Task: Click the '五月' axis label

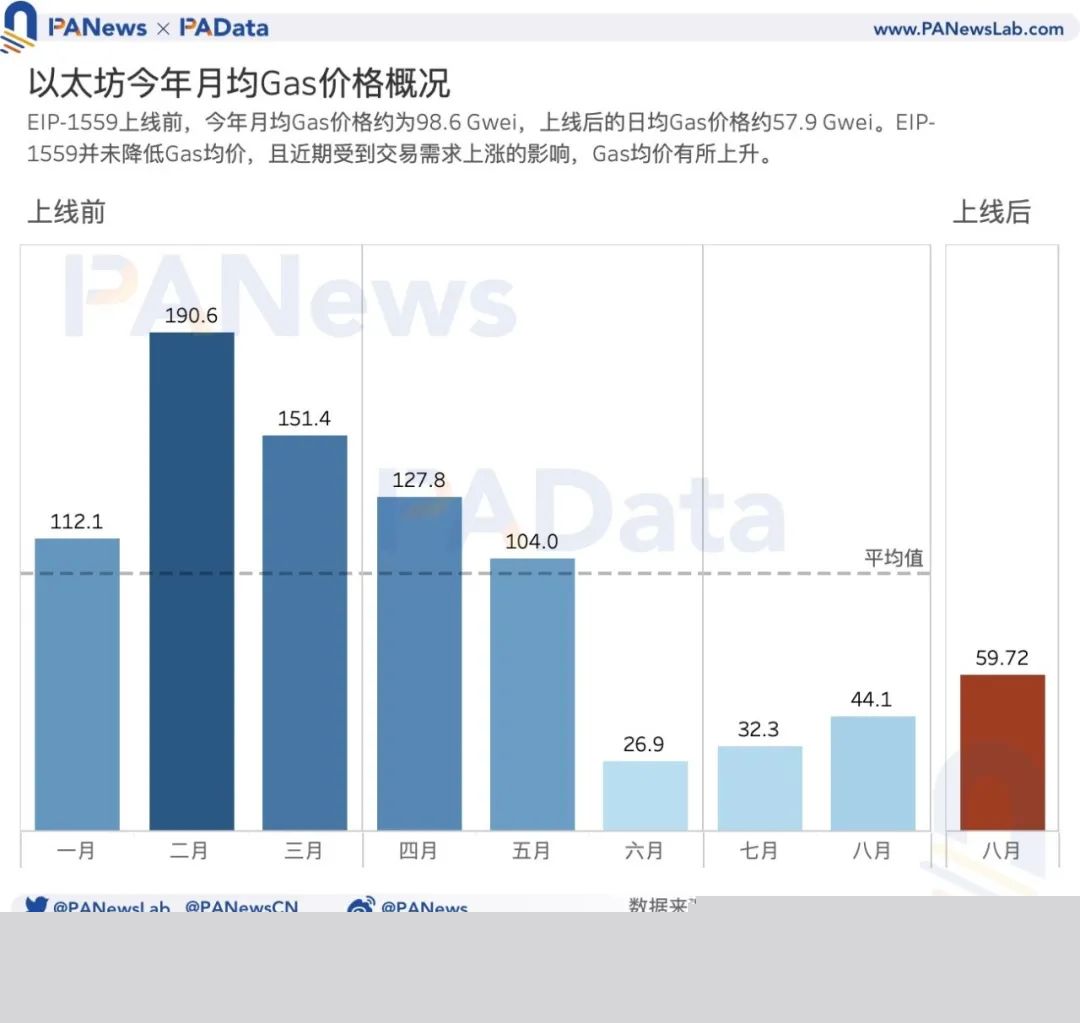Action: click(531, 851)
